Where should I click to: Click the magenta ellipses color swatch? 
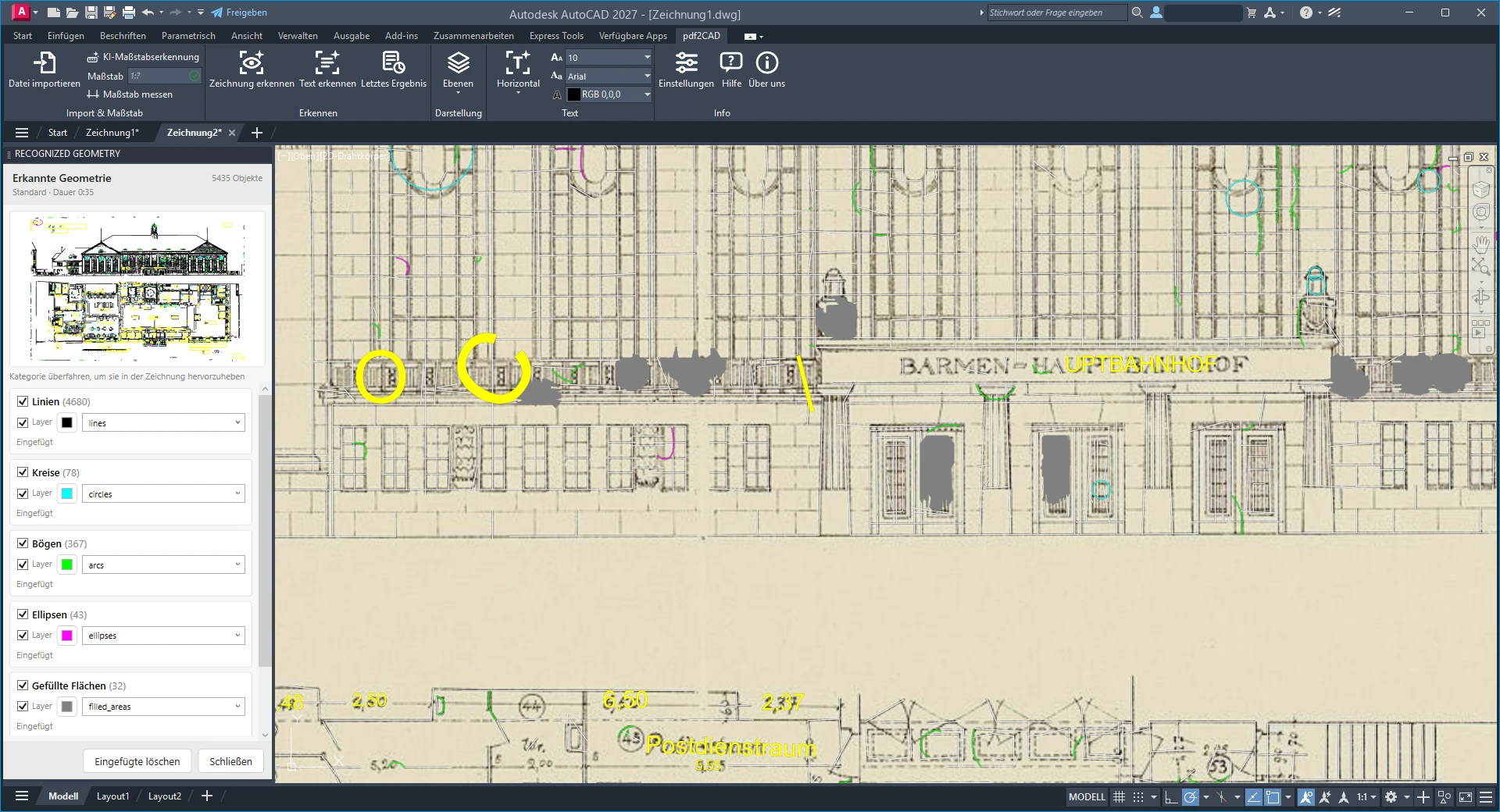(67, 636)
